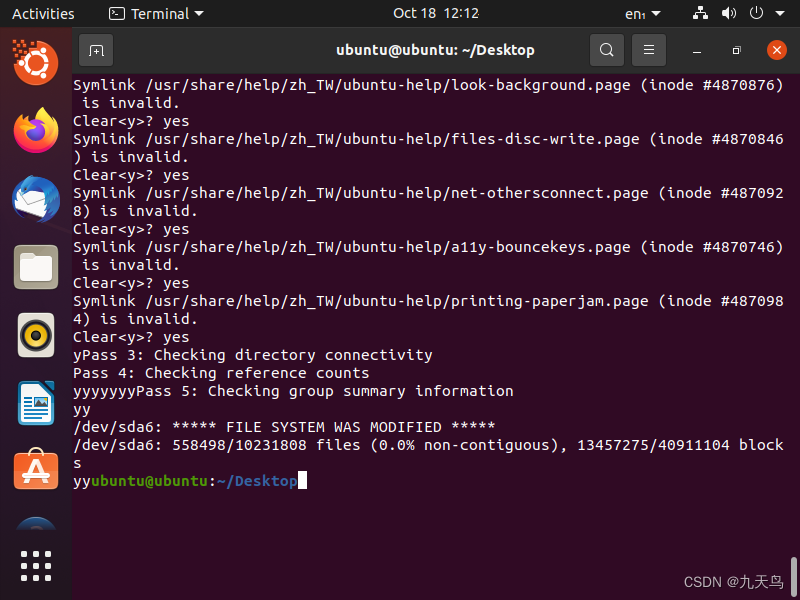Open the terminal hamburger menu

[649, 50]
